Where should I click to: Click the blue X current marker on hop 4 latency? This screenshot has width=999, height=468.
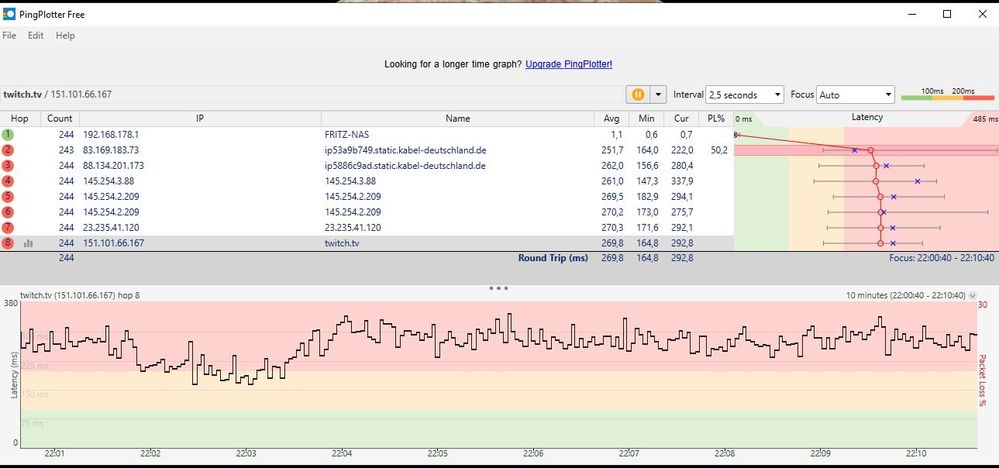(x=917, y=181)
